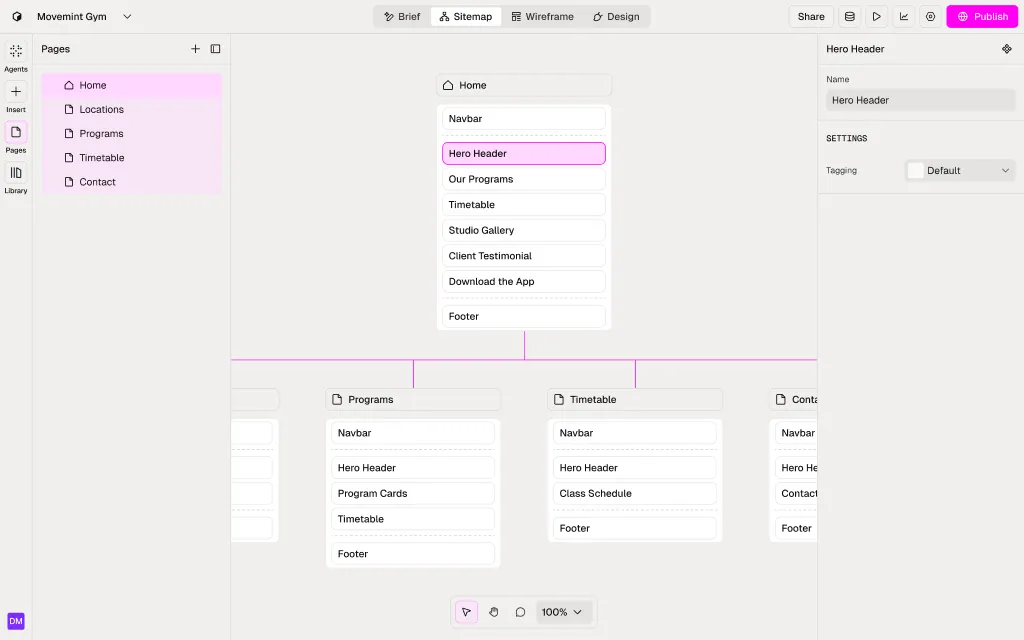Screen dimensions: 1024x640
Task: Select the comment tool
Action: click(x=520, y=612)
